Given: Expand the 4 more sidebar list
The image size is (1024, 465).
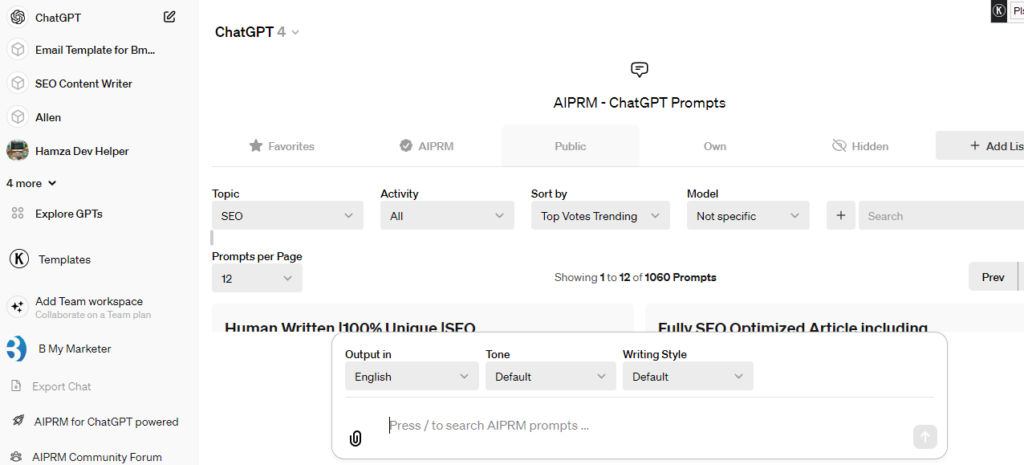Looking at the screenshot, I should tap(31, 183).
